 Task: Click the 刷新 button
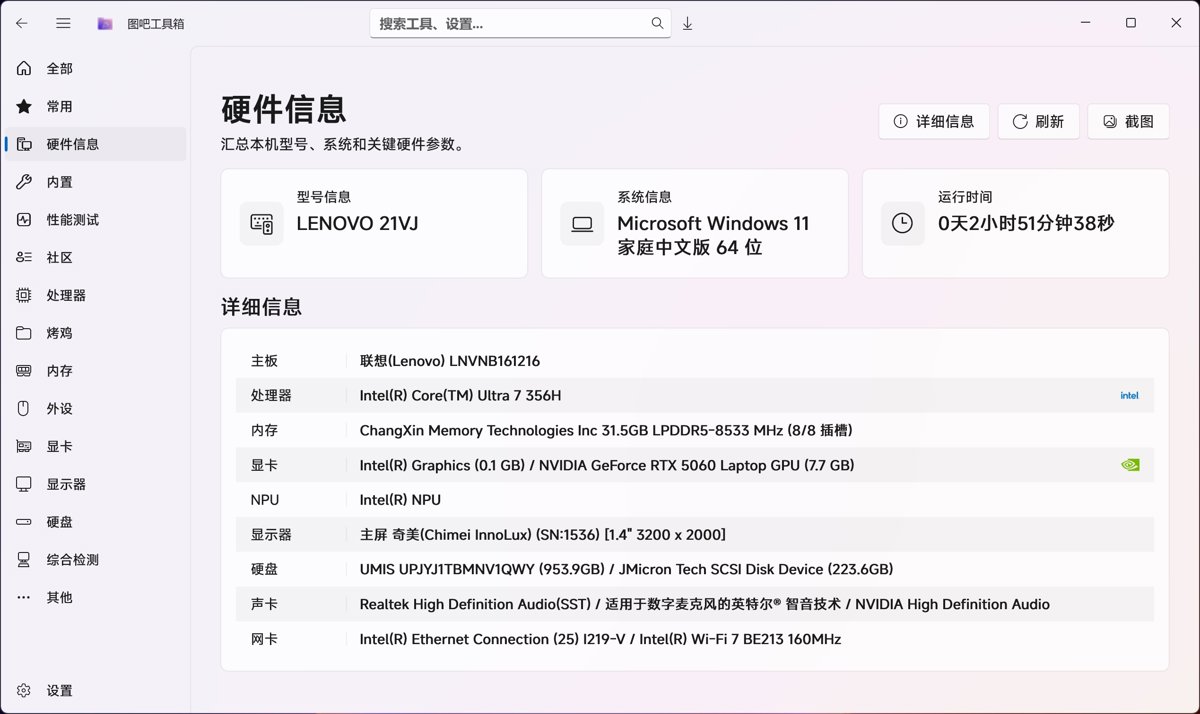(1038, 121)
